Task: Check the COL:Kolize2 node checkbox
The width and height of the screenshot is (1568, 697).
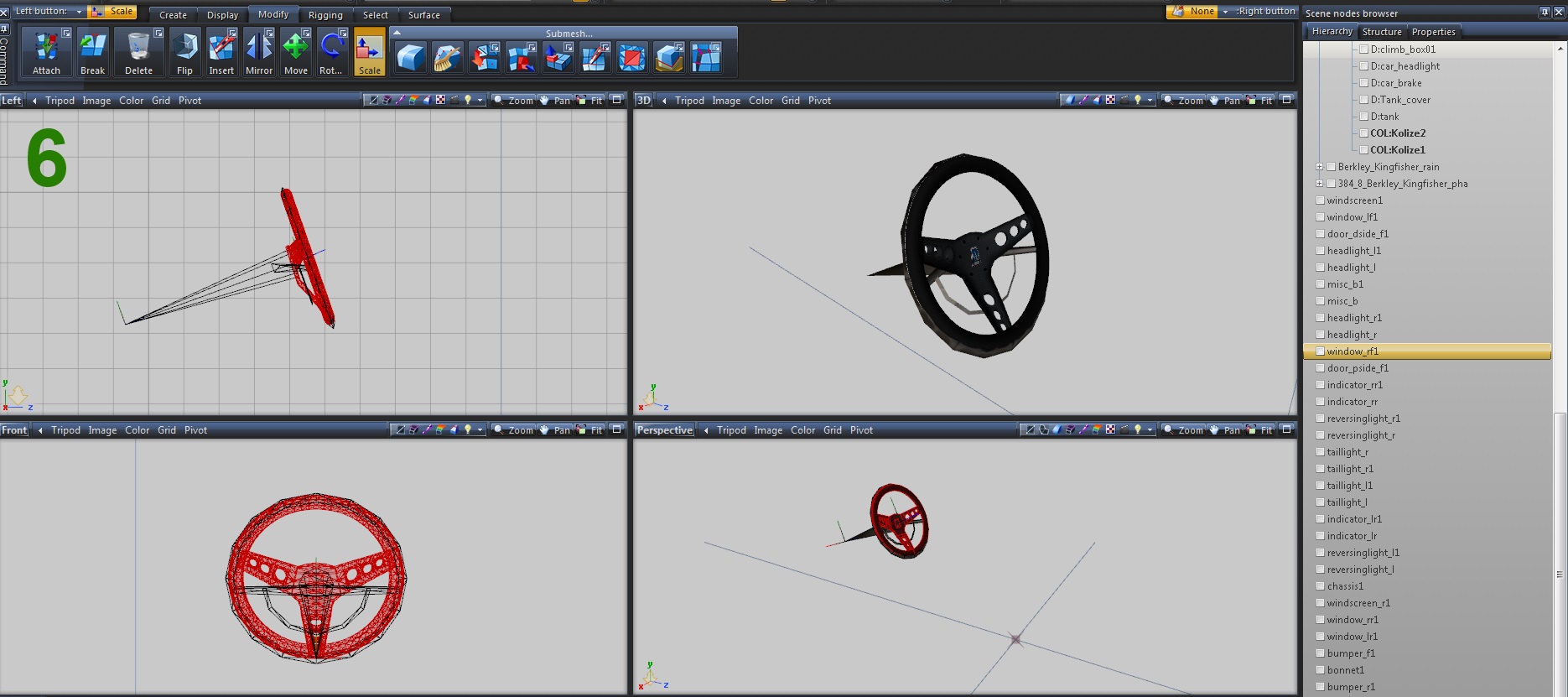Action: 1363,133
